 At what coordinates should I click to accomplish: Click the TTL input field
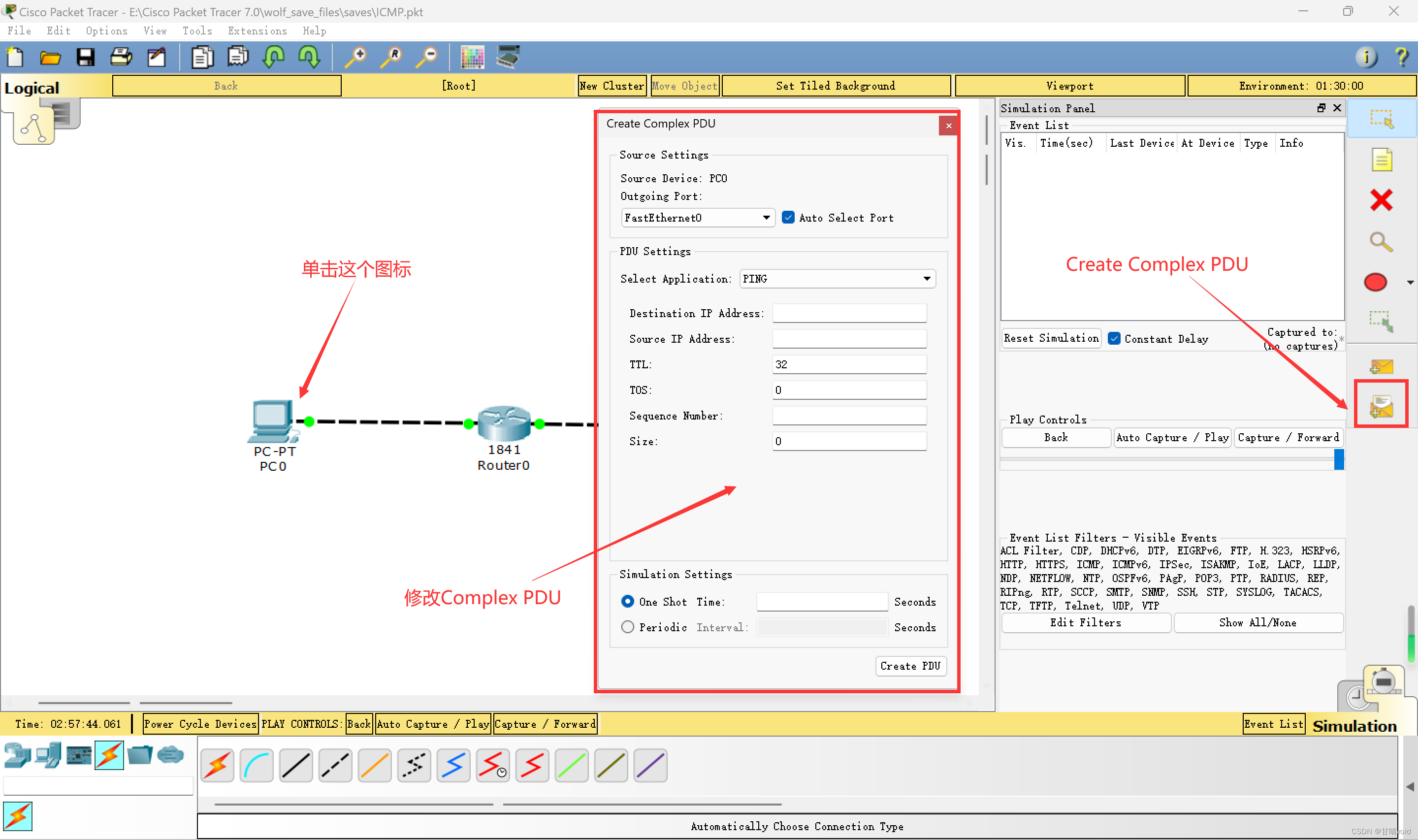tap(849, 364)
